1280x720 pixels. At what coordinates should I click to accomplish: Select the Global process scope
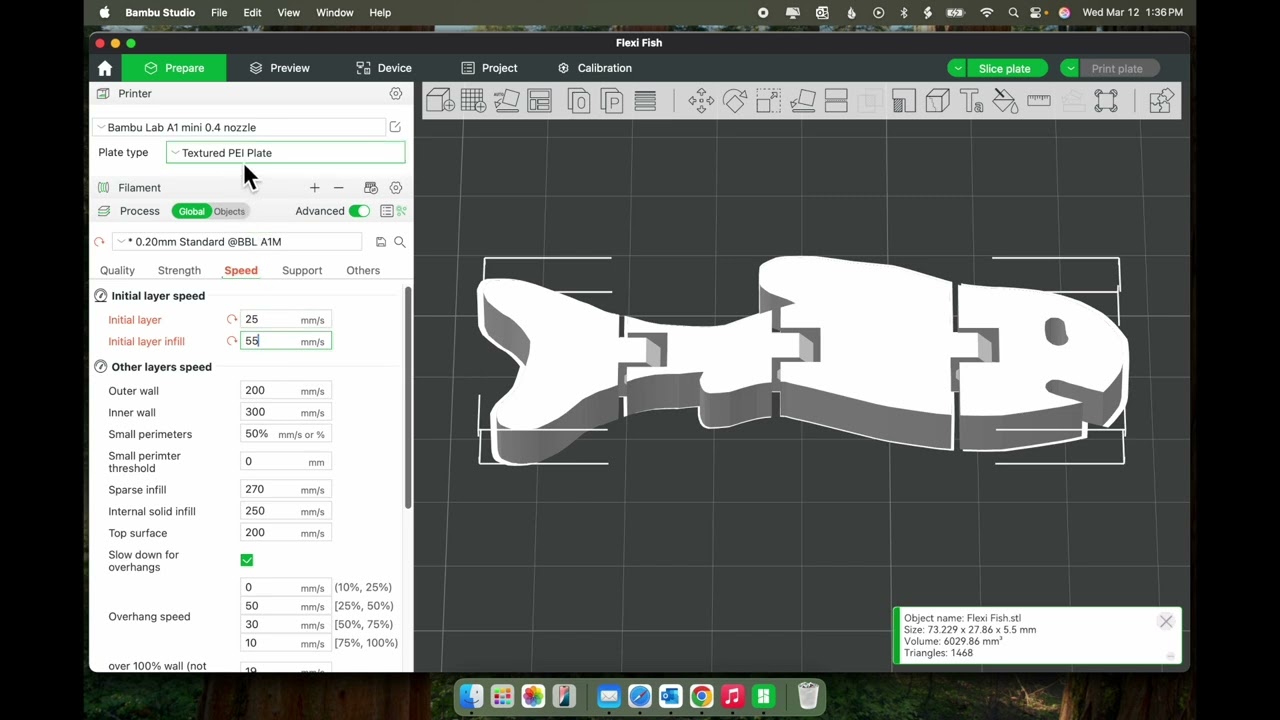click(191, 211)
